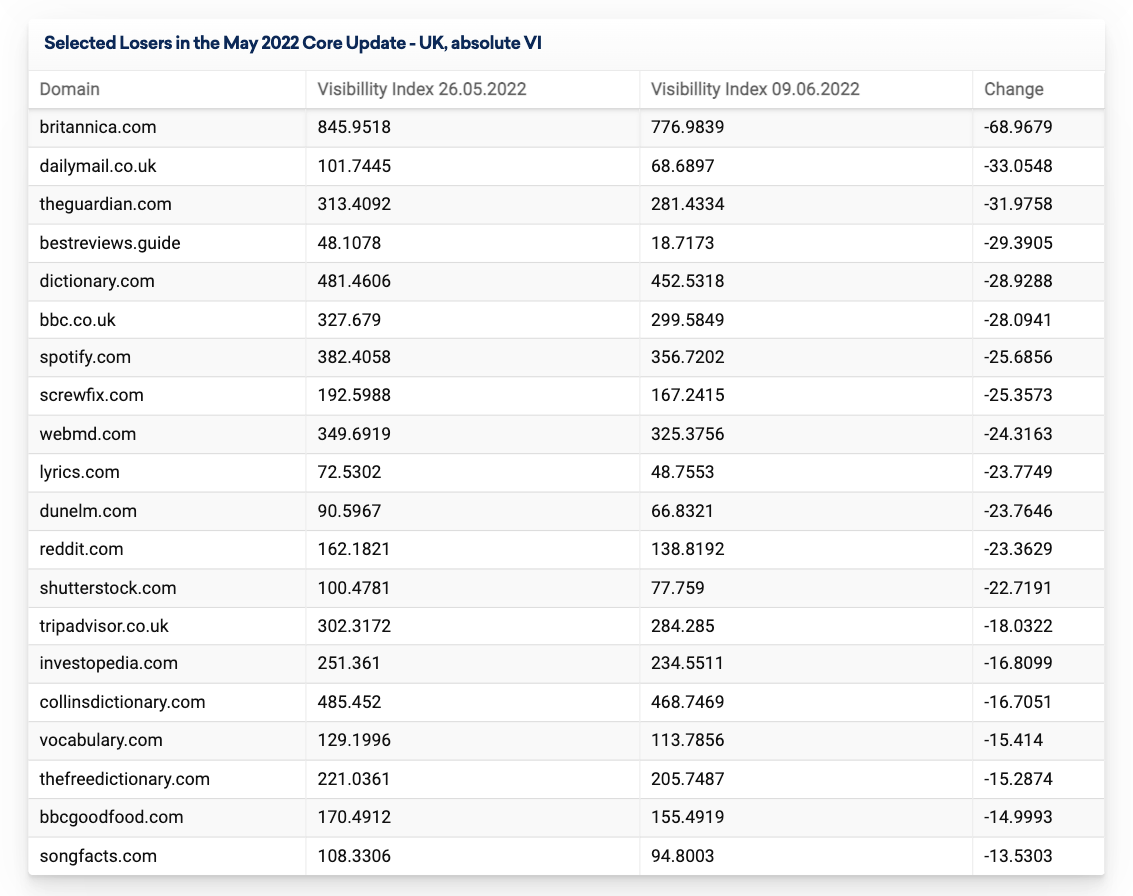
Task: Select reddit.com in the Domain column
Action: coord(82,549)
